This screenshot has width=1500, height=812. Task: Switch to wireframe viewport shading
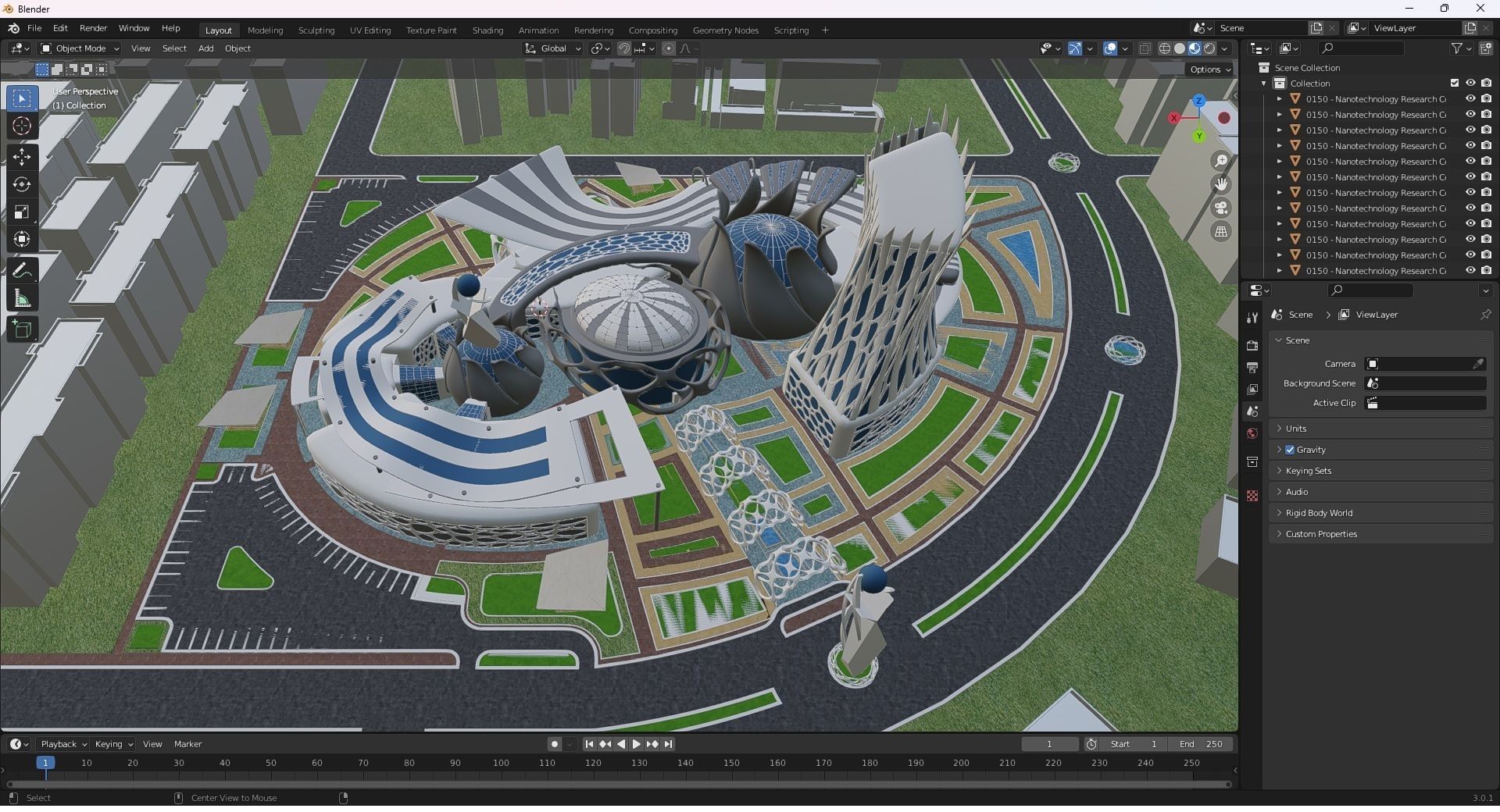(x=1164, y=48)
